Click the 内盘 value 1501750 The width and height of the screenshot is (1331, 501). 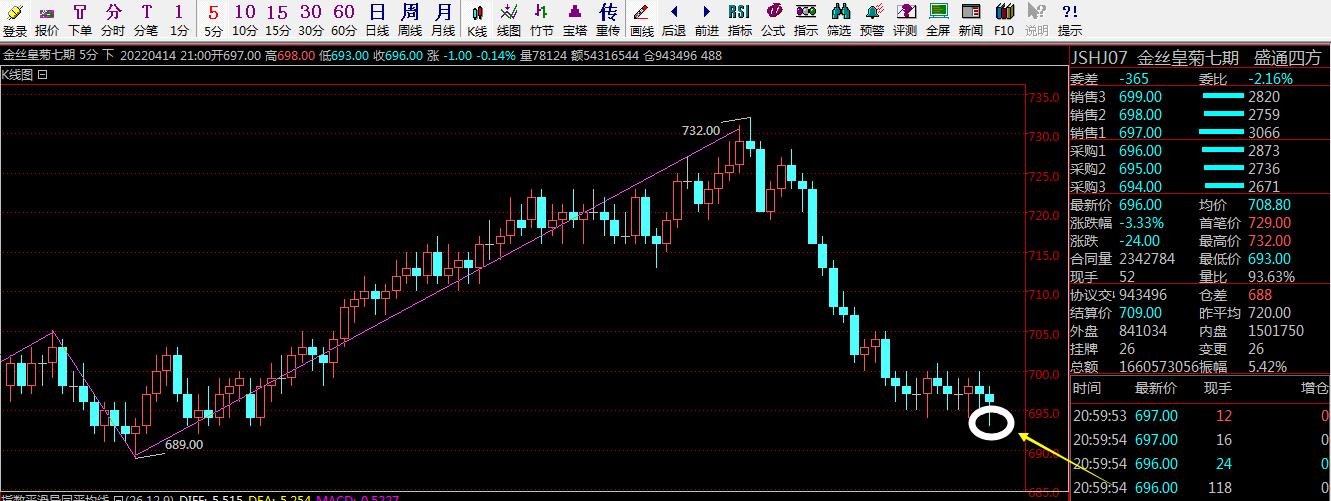(1276, 331)
